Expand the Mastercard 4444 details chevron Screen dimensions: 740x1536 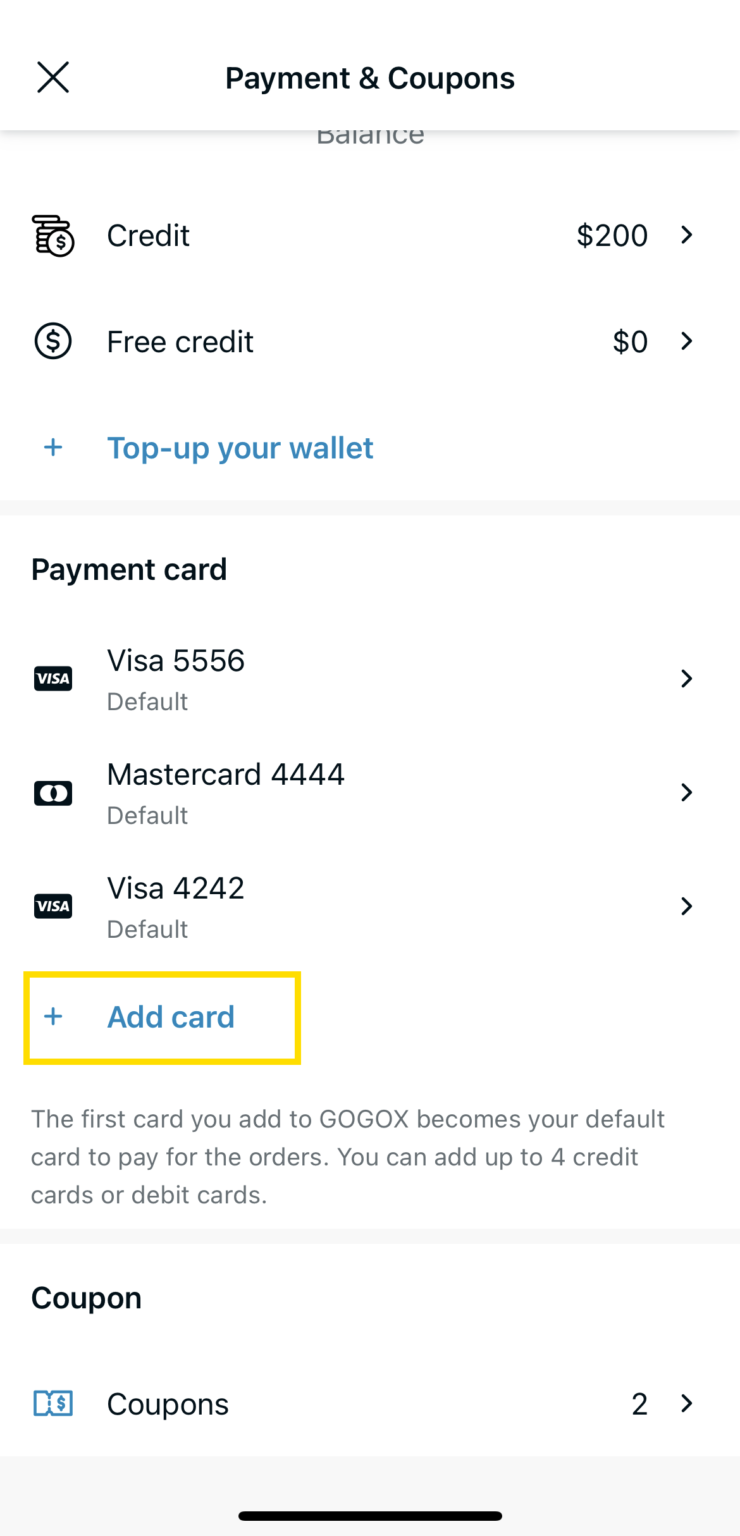(x=687, y=792)
